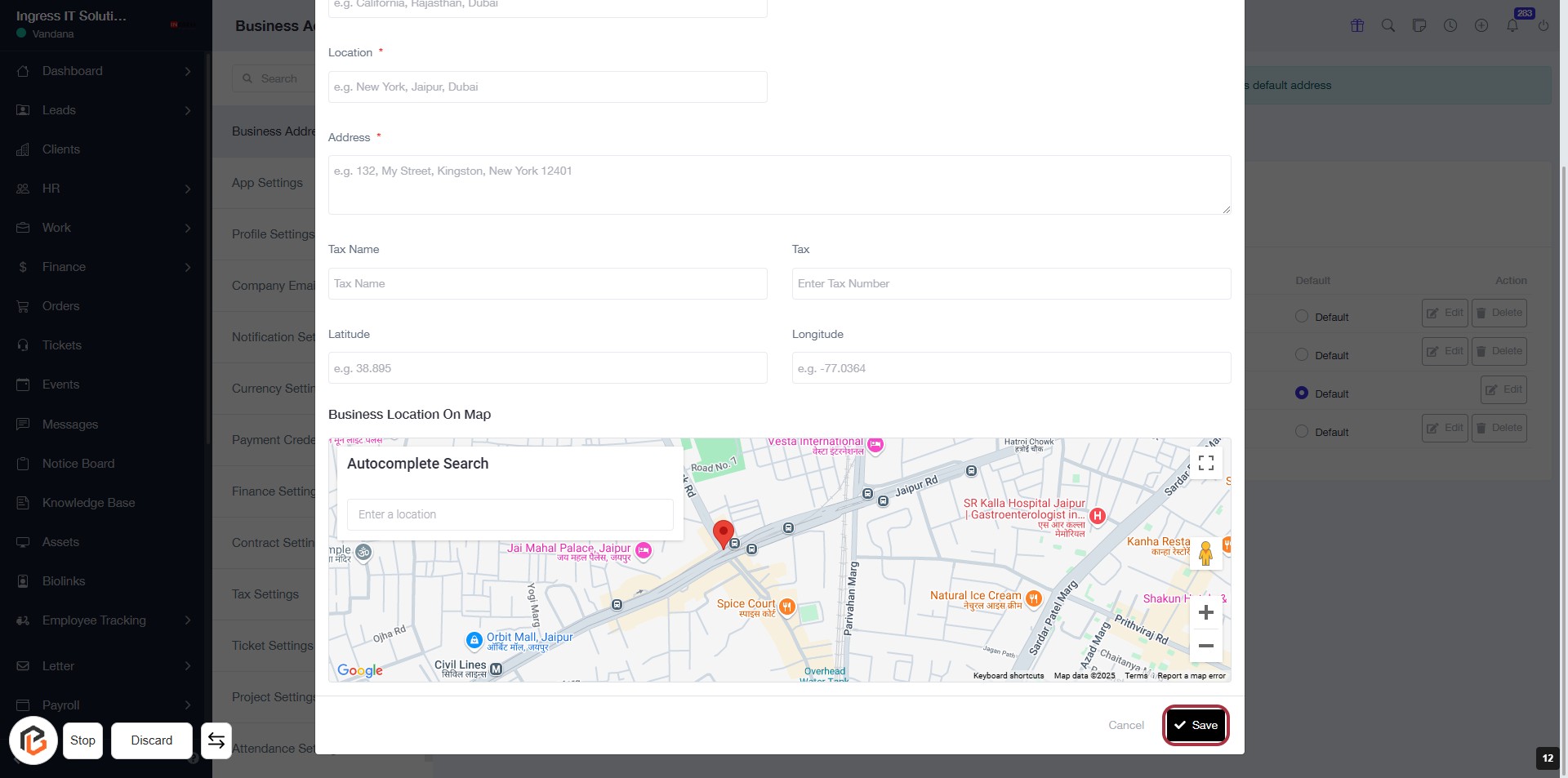Click the Street View pegman icon
Screen dimensions: 1568x778
[x=1205, y=553]
